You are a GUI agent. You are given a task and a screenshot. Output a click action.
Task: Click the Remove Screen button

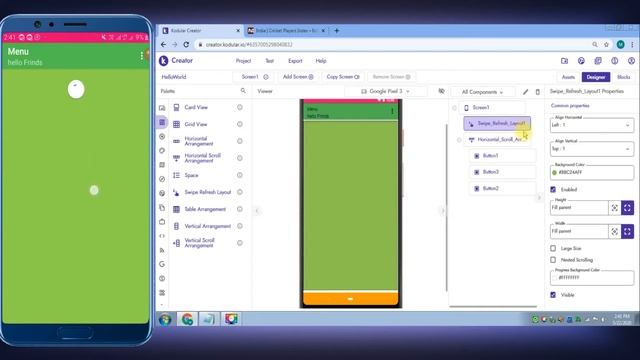[x=391, y=77]
